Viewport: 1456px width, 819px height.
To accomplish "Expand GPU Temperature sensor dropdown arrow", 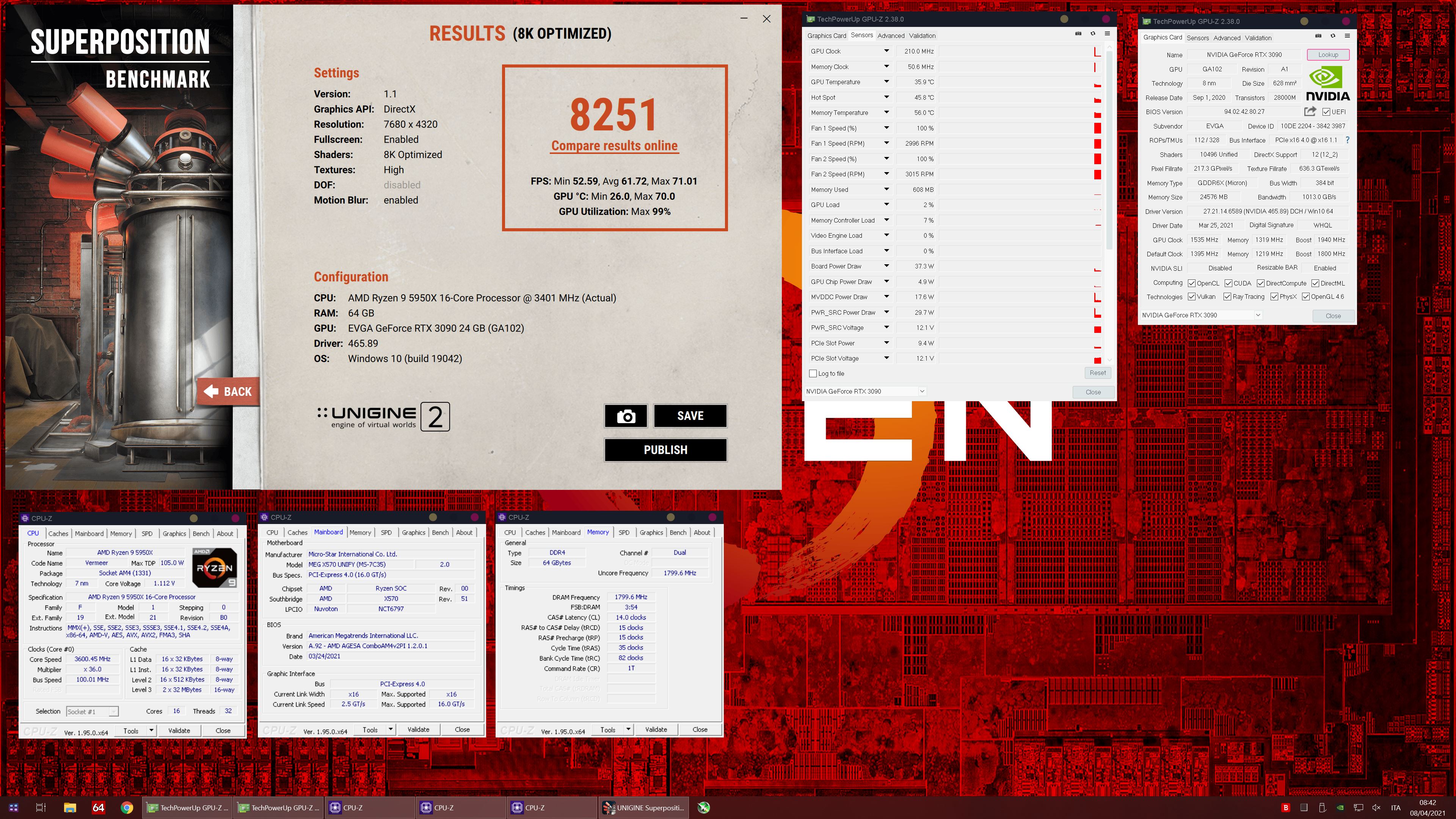I will pyautogui.click(x=886, y=82).
